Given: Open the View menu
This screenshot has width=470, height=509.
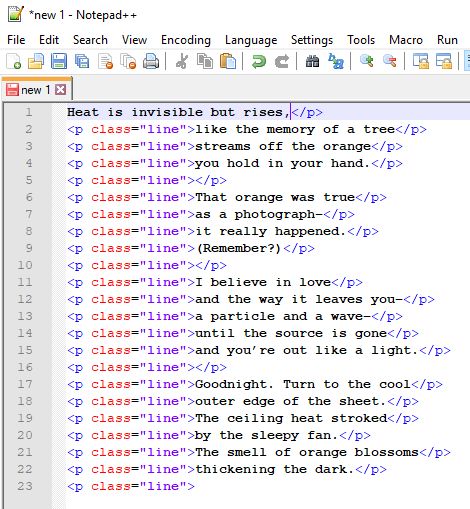Looking at the screenshot, I should [x=134, y=40].
